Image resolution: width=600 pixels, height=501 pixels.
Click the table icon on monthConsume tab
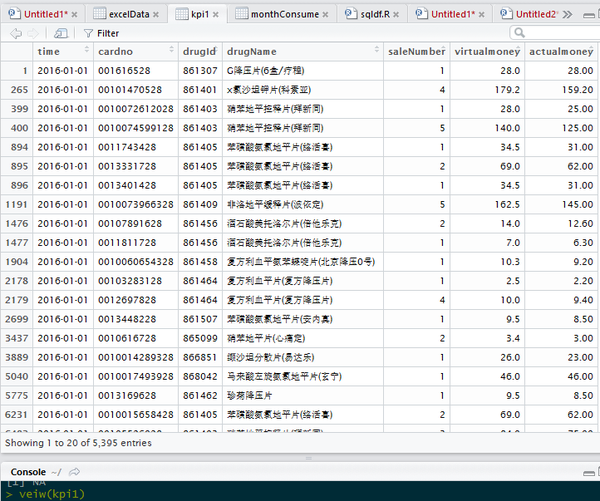point(241,14)
